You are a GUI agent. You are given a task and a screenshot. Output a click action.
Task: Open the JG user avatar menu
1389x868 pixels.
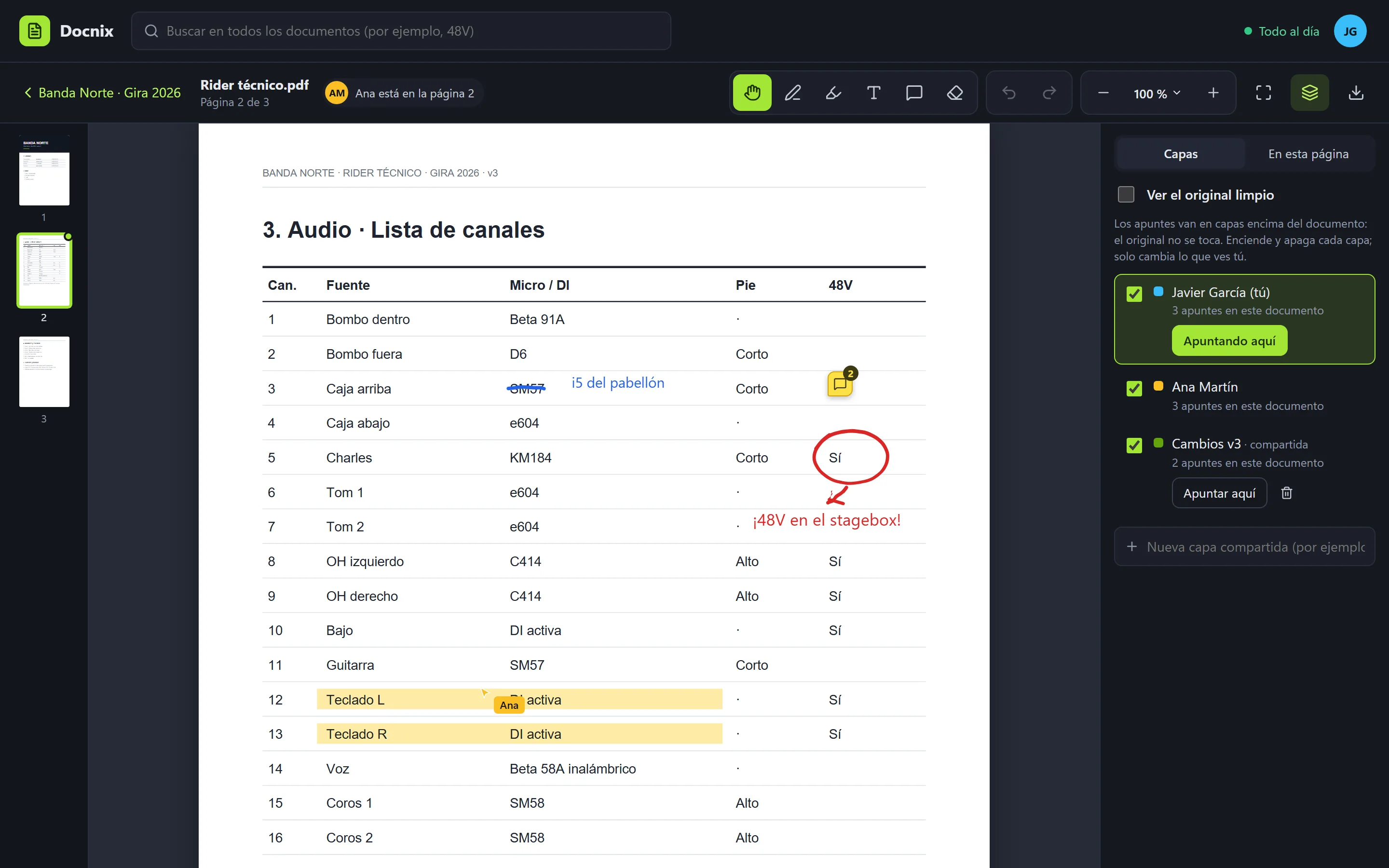click(1349, 31)
